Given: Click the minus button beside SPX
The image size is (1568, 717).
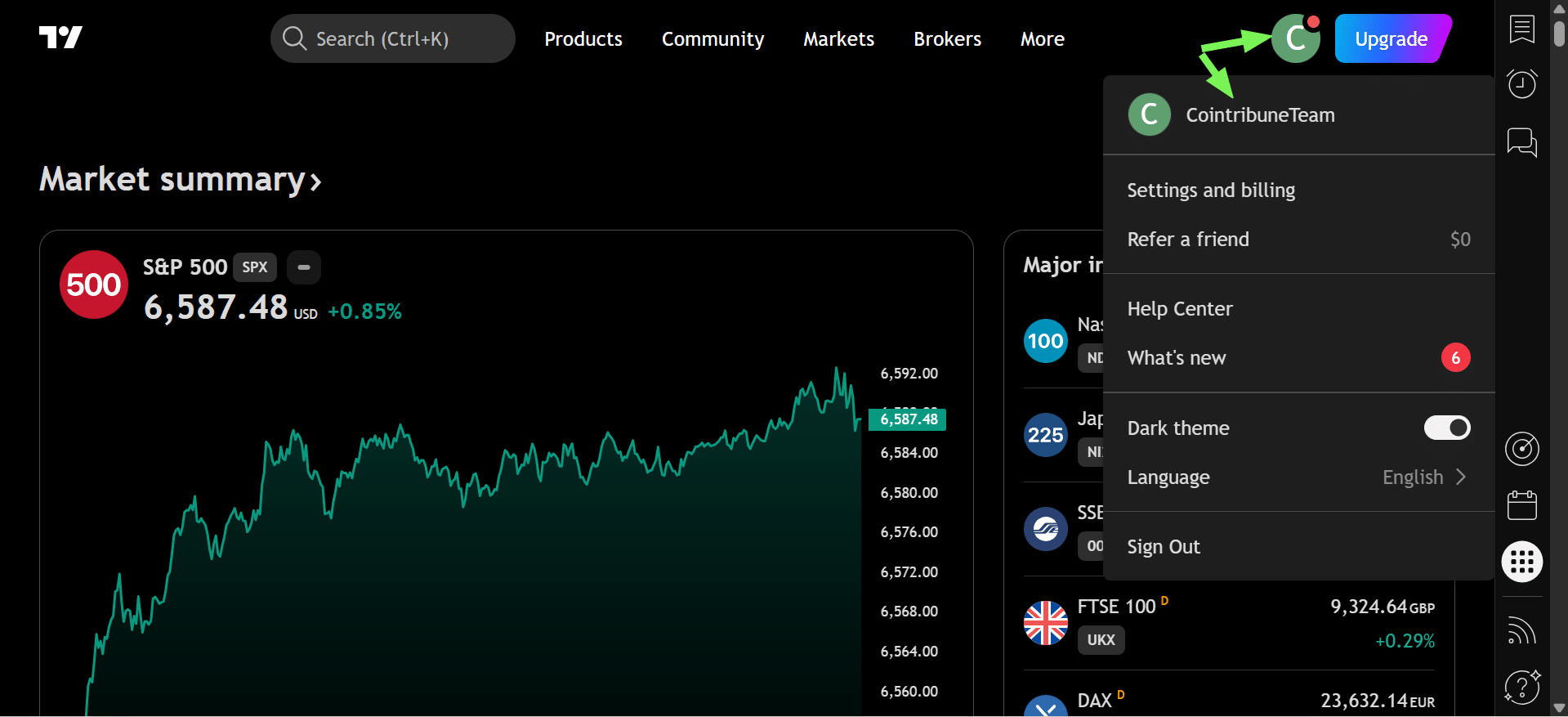Looking at the screenshot, I should pos(304,267).
